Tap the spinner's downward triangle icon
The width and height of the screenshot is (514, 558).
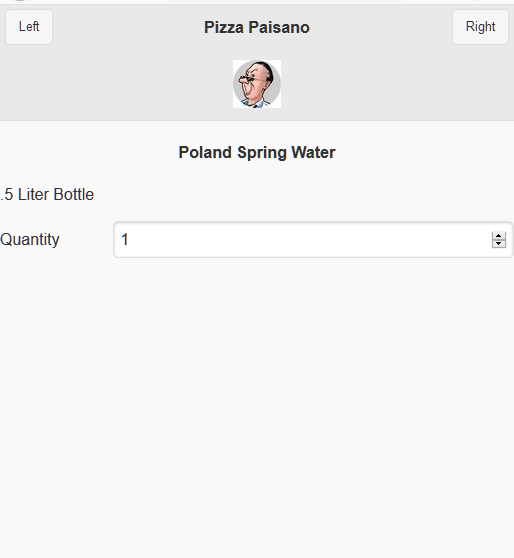pos(499,244)
